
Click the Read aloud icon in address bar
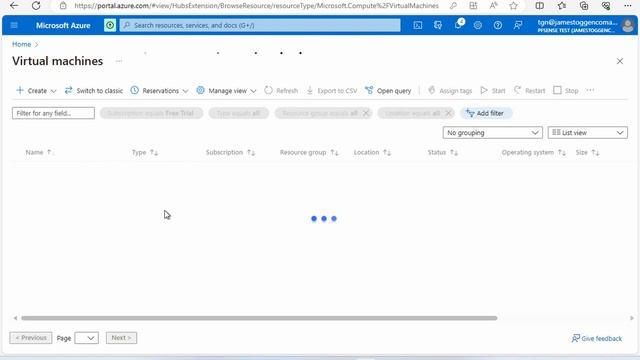click(493, 6)
